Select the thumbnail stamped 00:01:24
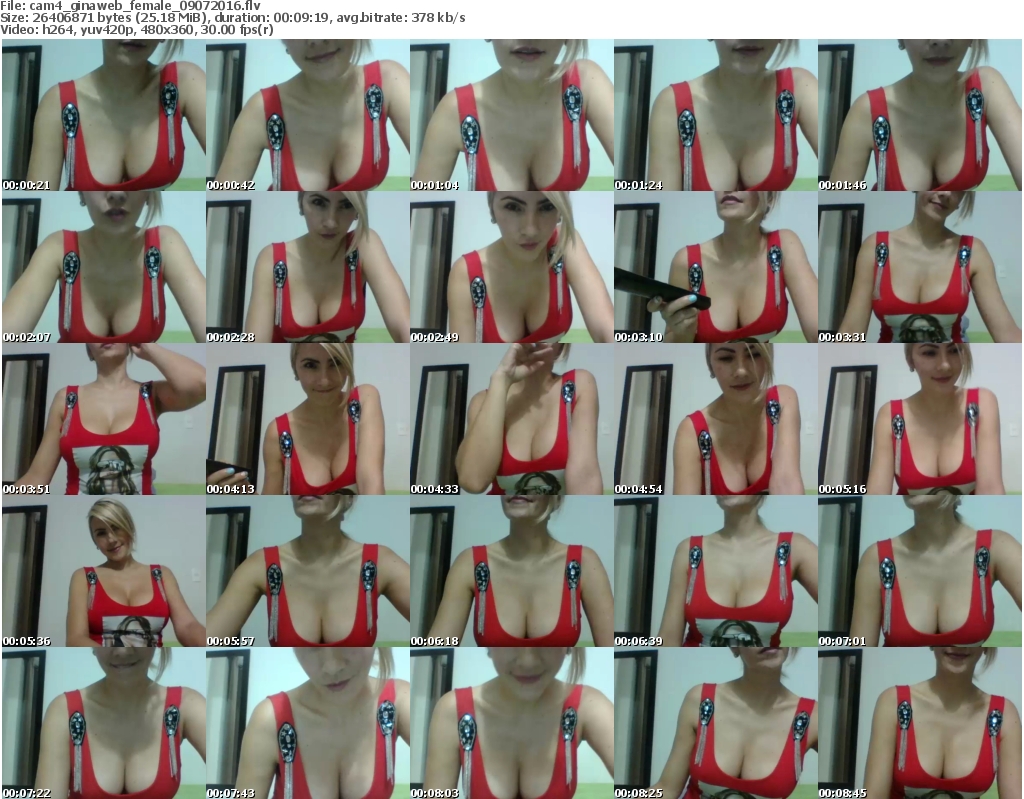This screenshot has width=1024, height=799. 716,115
